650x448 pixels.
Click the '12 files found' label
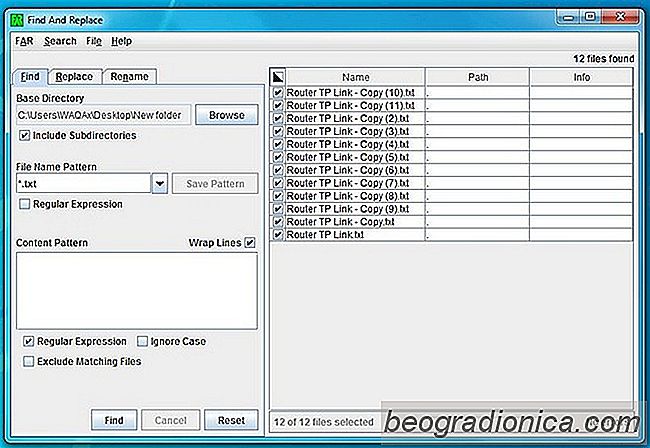pyautogui.click(x=604, y=58)
